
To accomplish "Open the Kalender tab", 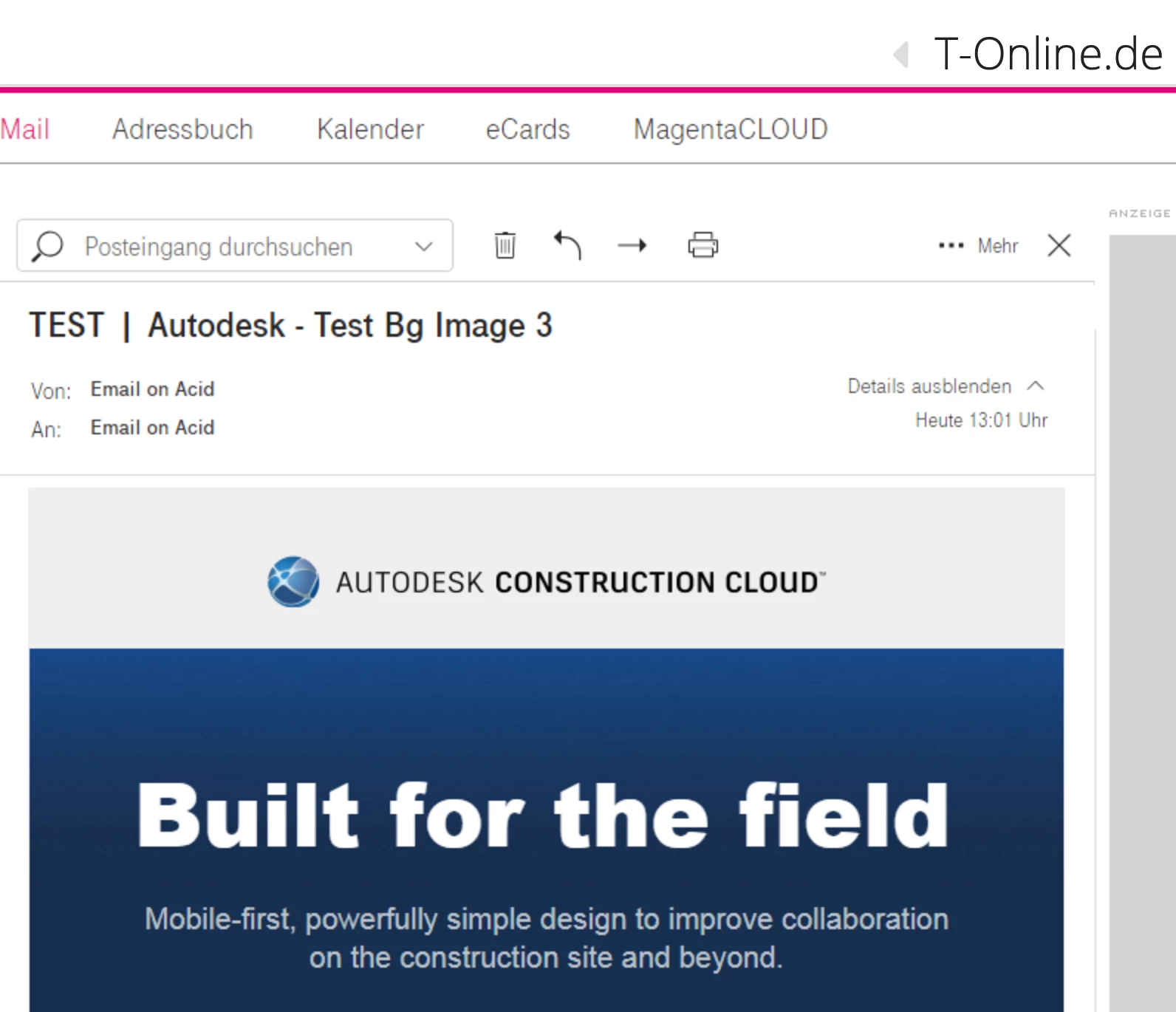I will [370, 129].
